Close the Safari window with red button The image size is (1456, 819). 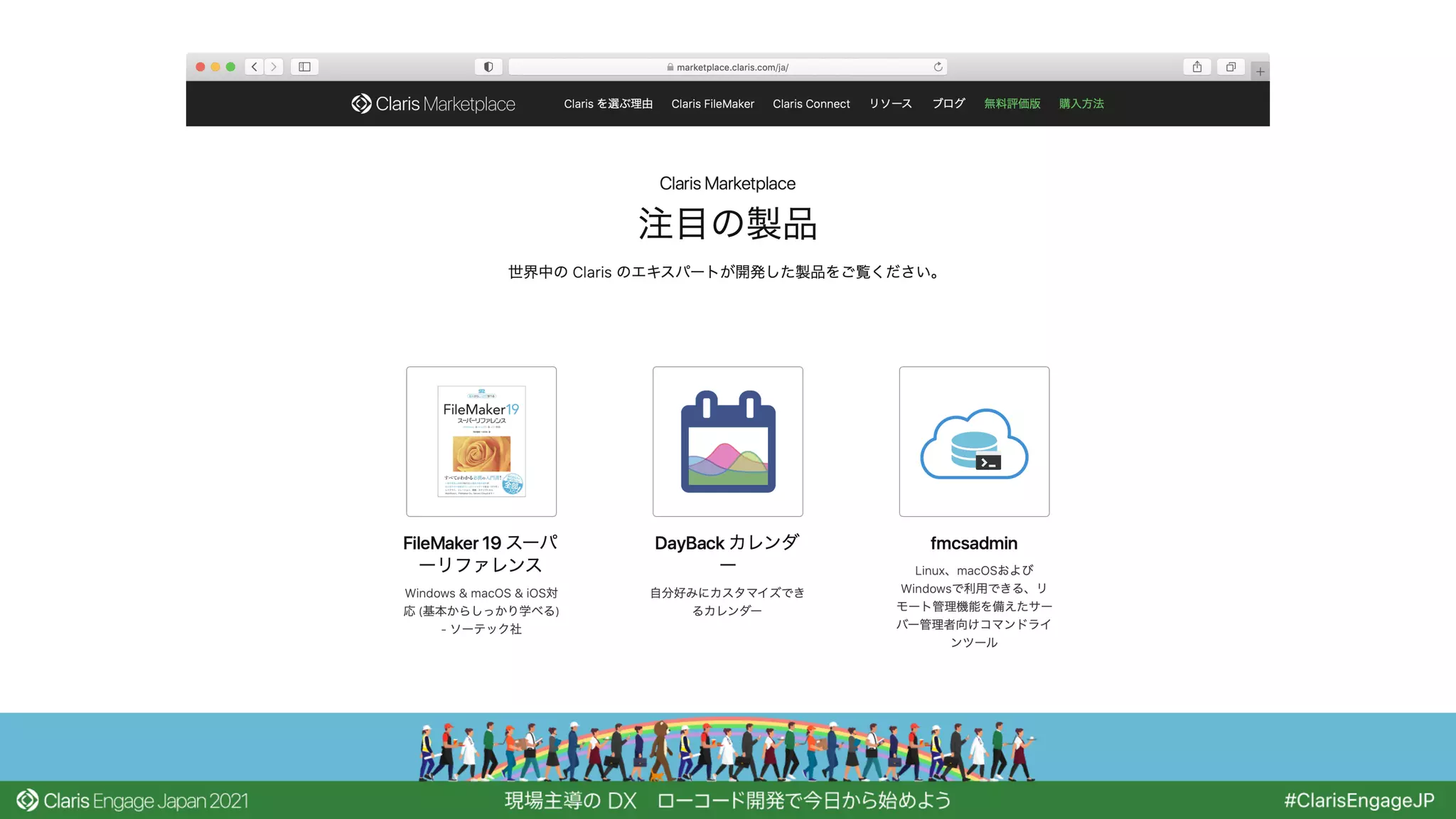[x=200, y=67]
